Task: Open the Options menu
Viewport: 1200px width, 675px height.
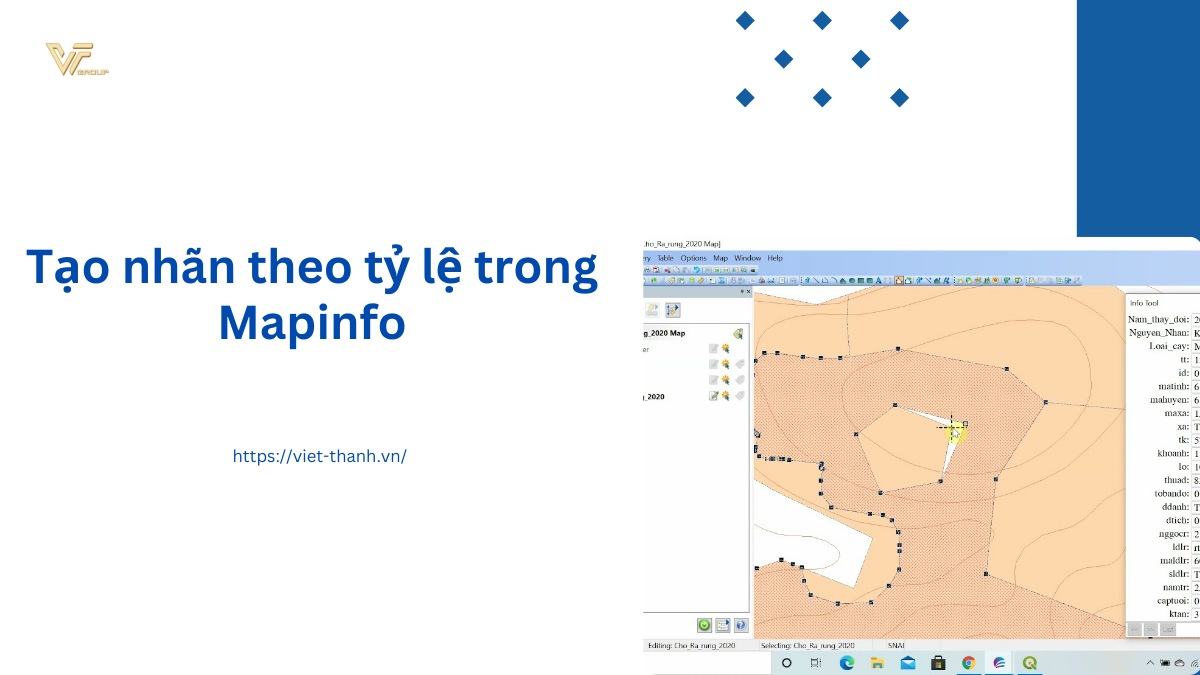Action: 693,258
